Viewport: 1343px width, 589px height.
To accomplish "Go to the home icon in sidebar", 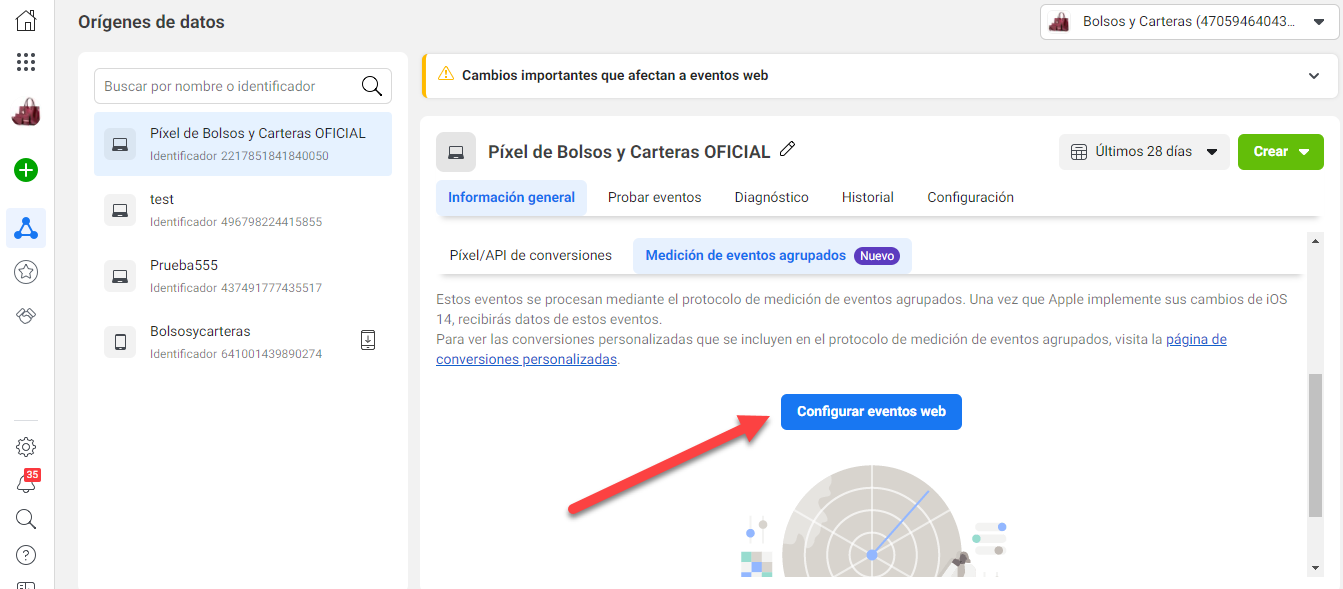I will point(26,21).
